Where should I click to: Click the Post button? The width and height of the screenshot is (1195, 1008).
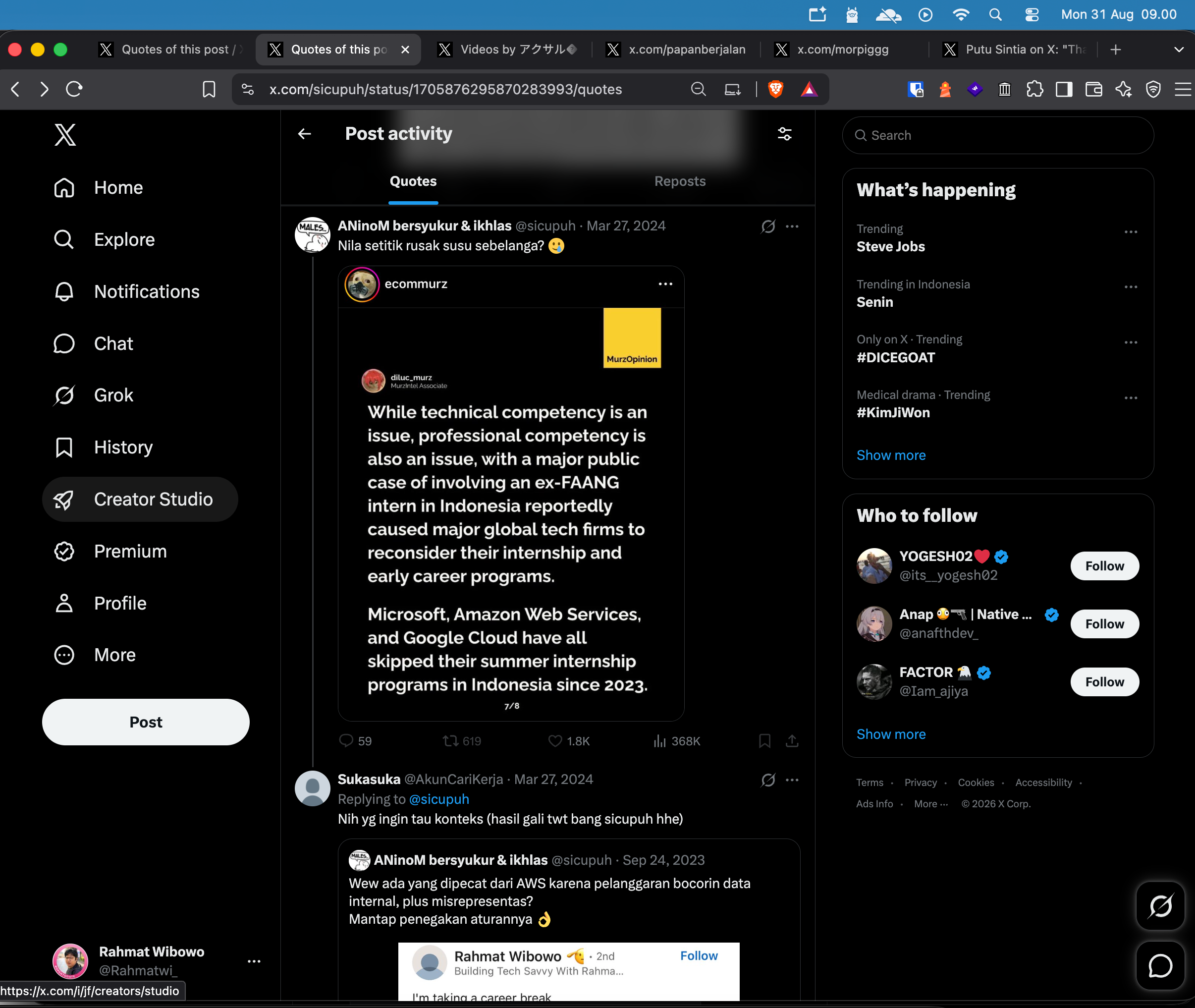[146, 722]
